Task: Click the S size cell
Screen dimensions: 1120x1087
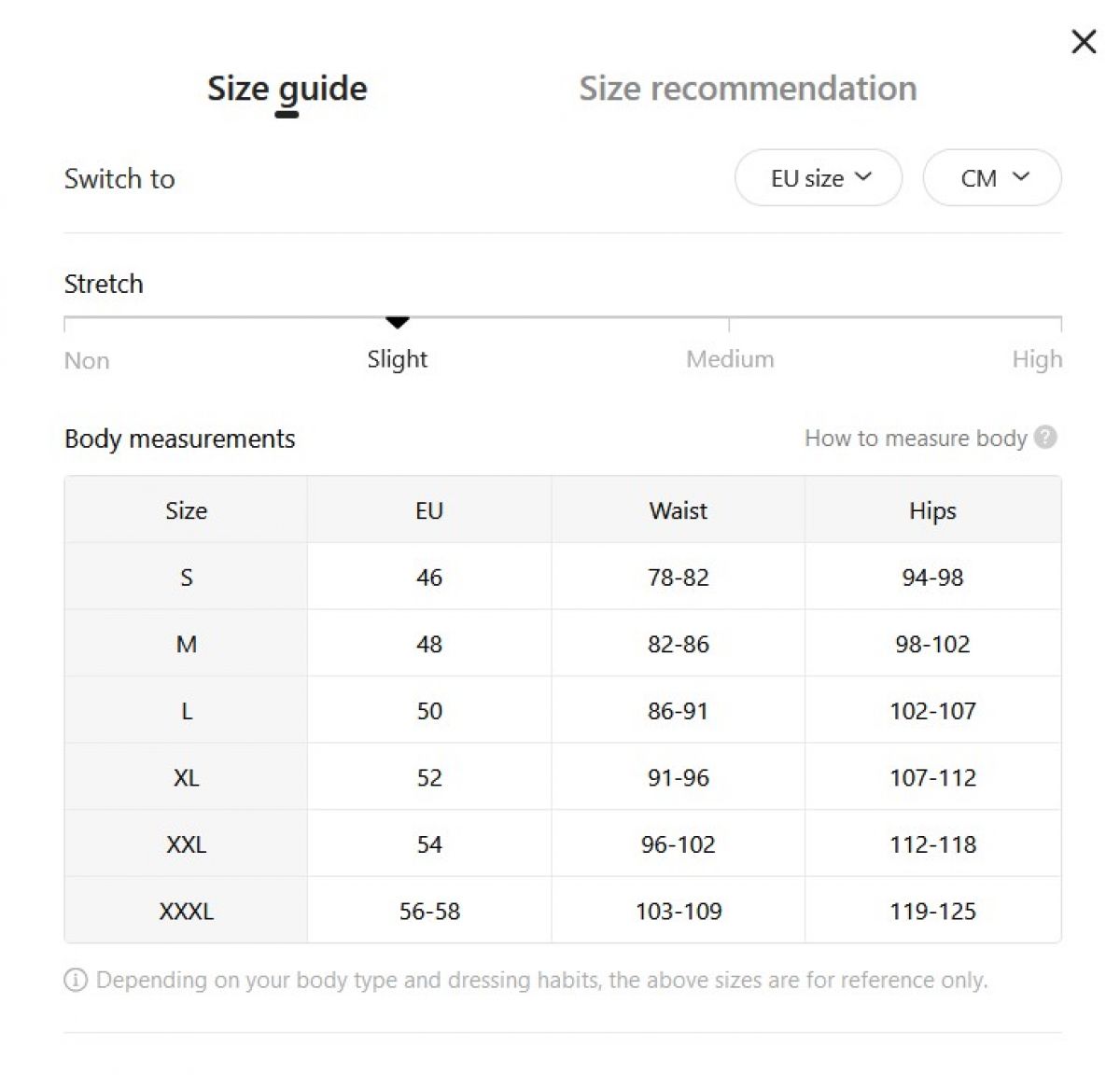Action: coord(186,577)
